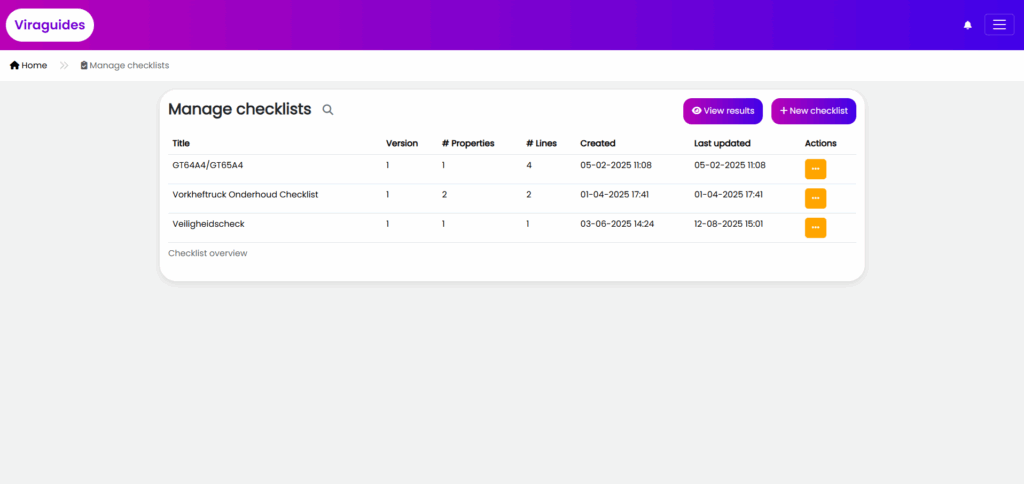Select Vorkheftruck Onderhoud Checklist title

(x=246, y=195)
